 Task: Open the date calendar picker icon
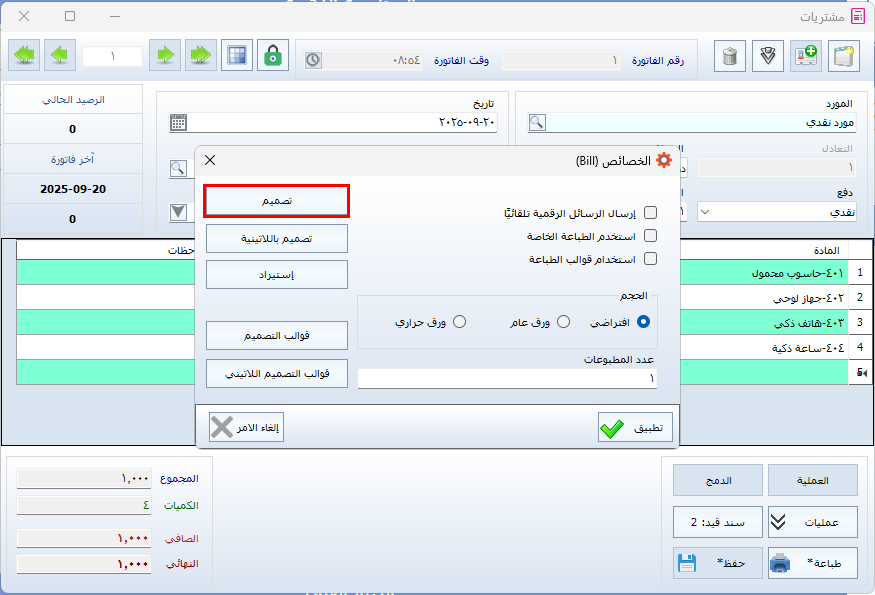178,122
